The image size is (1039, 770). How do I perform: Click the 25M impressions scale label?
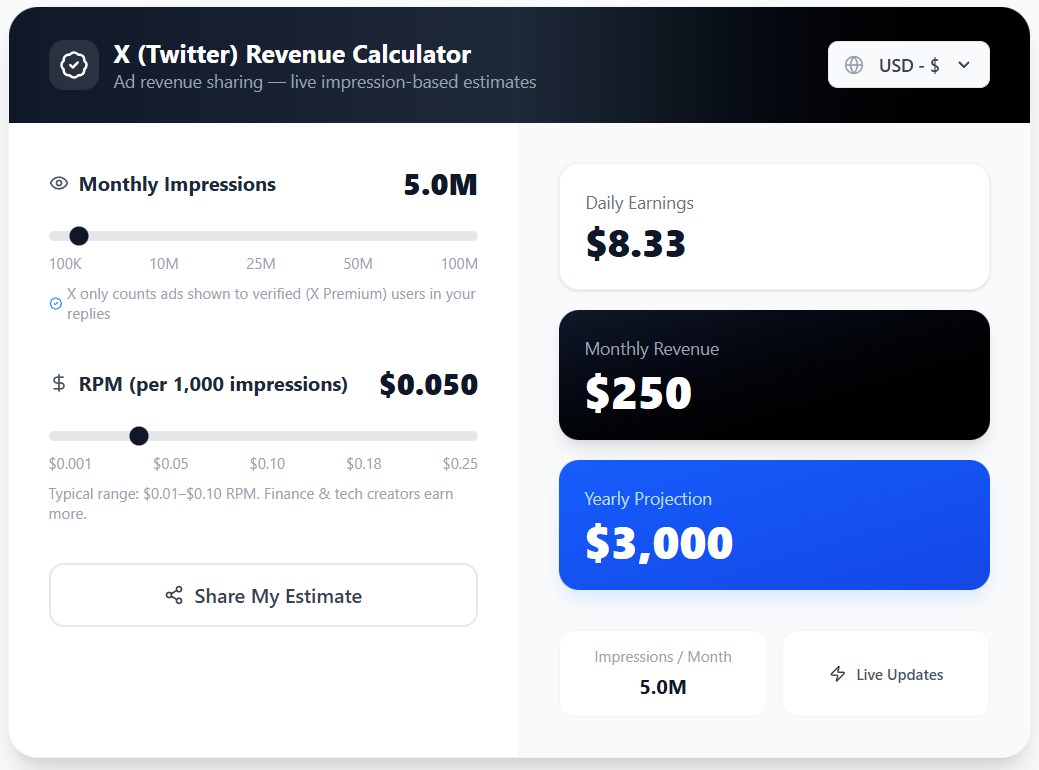point(260,263)
